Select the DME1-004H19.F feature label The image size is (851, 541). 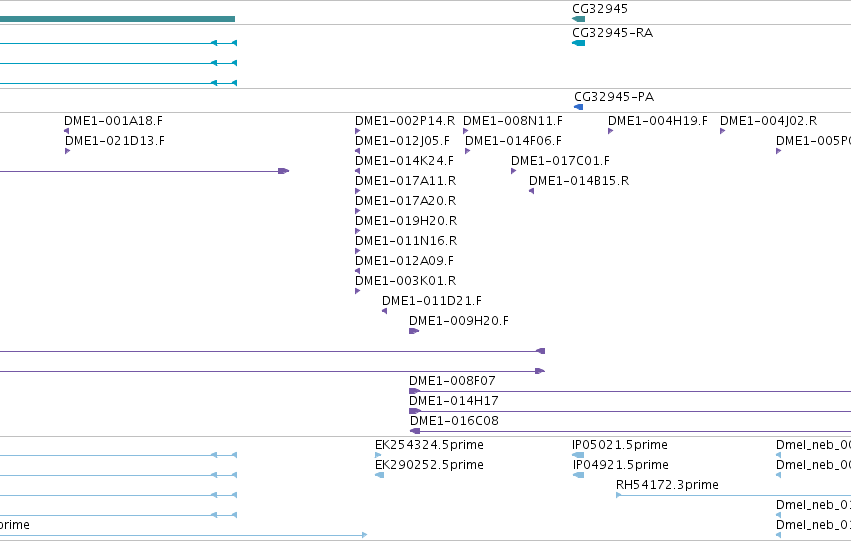click(x=658, y=120)
